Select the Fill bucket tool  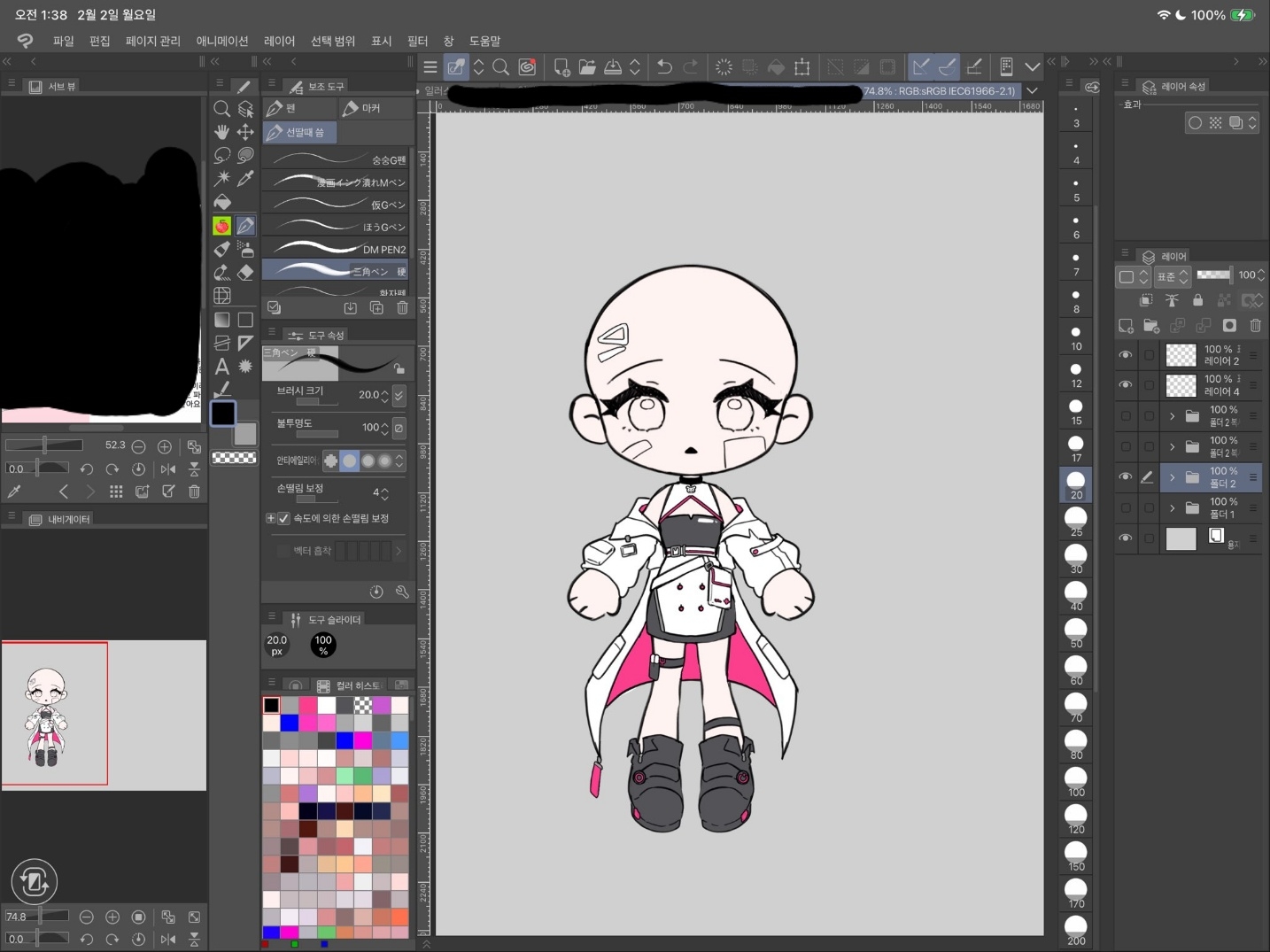pyautogui.click(x=222, y=203)
